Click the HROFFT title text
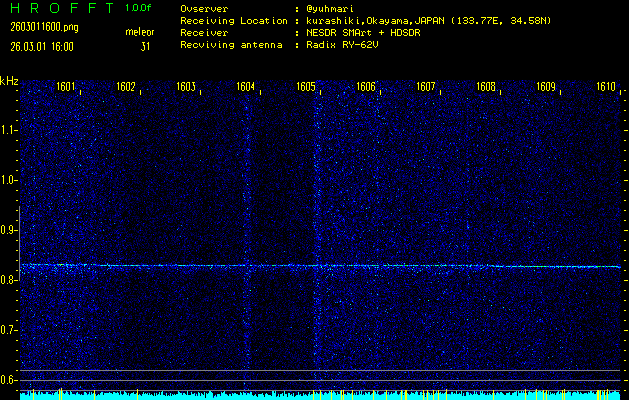 coord(63,8)
